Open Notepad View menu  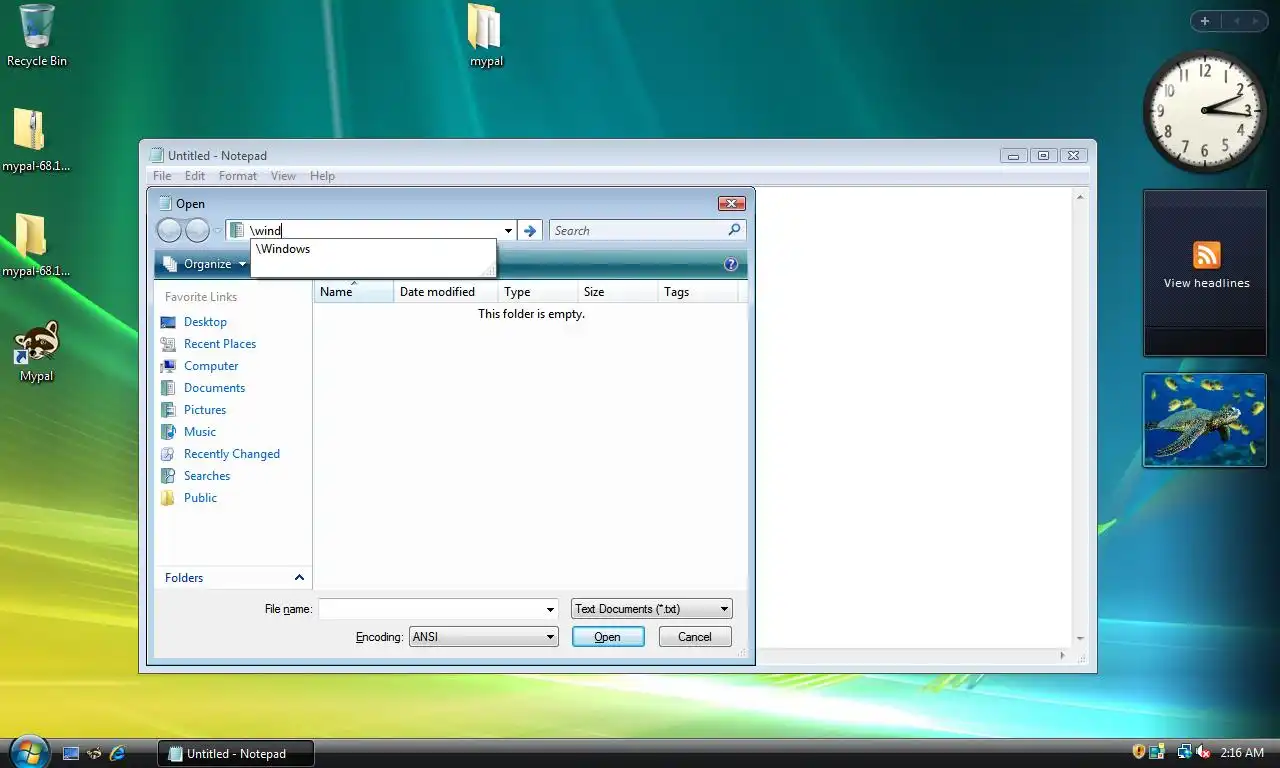click(x=283, y=176)
